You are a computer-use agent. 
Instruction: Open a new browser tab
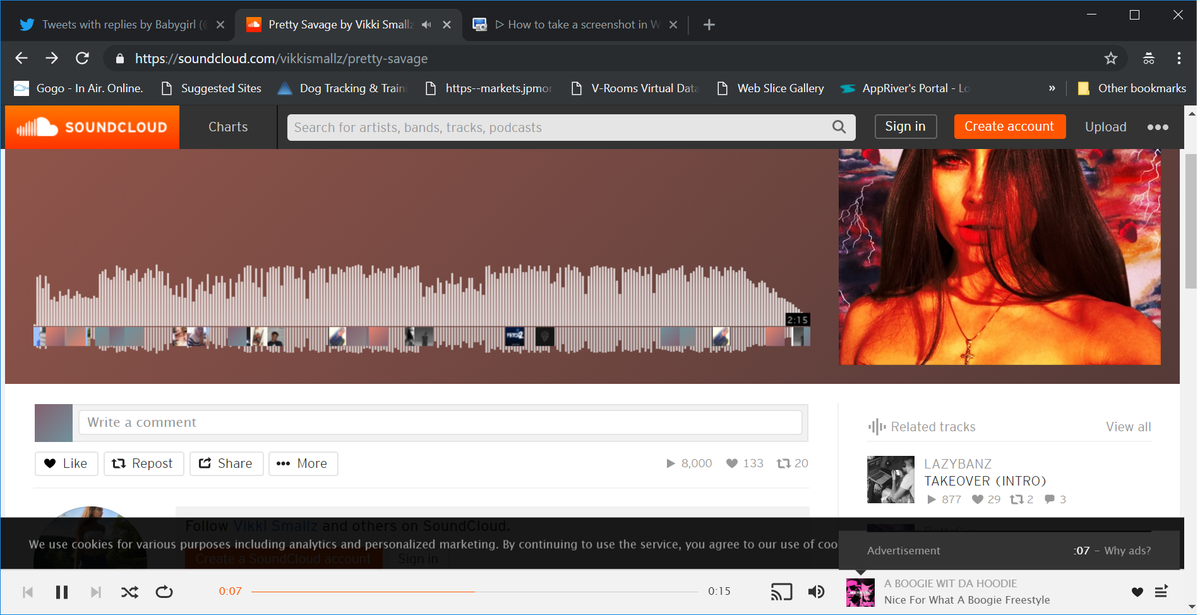point(709,24)
